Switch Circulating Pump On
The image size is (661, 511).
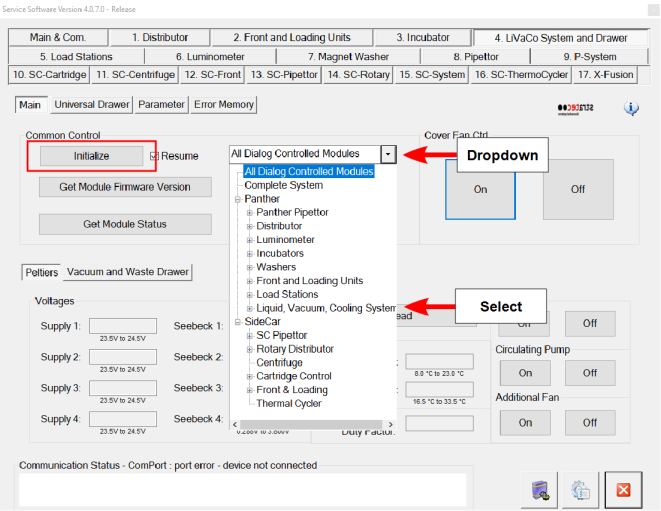[525, 372]
